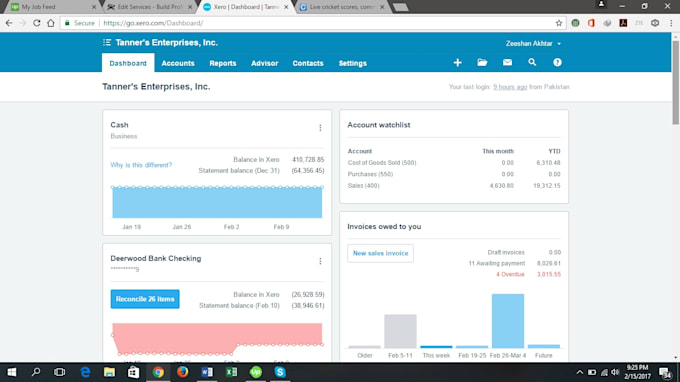Image resolution: width=680 pixels, height=382 pixels.
Task: Open 'Why is this different?' link
Action: (141, 165)
